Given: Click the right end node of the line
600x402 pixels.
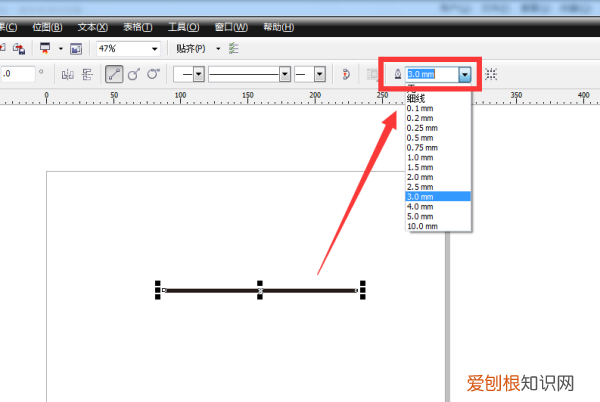Looking at the screenshot, I should pyautogui.click(x=356, y=290).
